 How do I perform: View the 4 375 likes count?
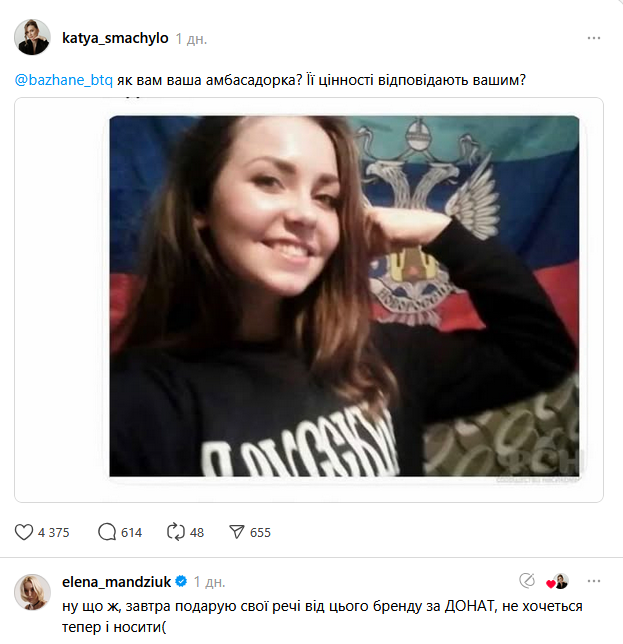[x=54, y=533]
